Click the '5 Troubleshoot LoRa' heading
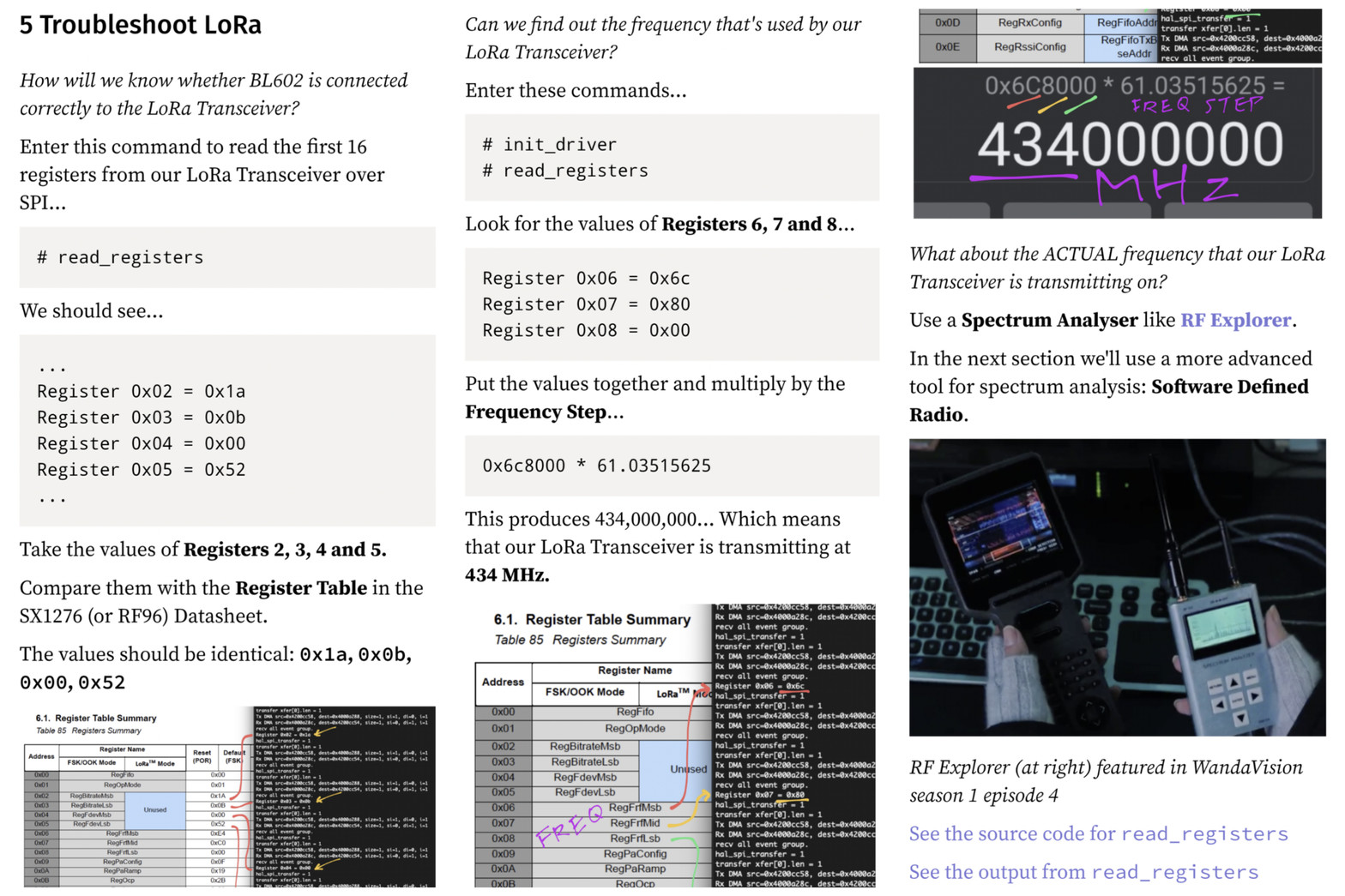The height and width of the screenshot is (896, 1345). coord(141,26)
